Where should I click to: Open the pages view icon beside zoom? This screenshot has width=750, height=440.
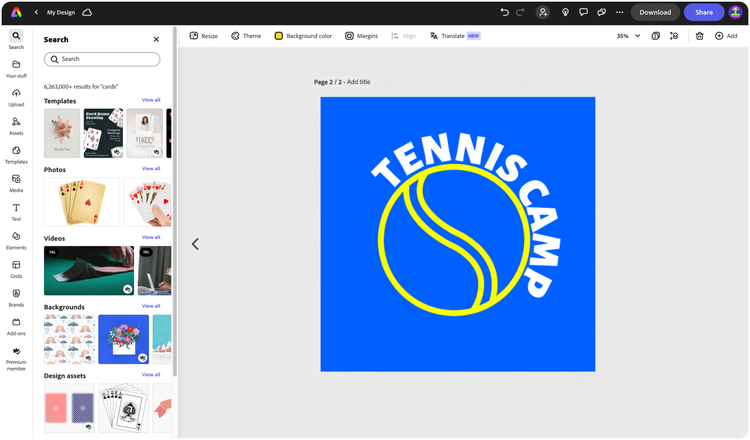click(x=656, y=36)
